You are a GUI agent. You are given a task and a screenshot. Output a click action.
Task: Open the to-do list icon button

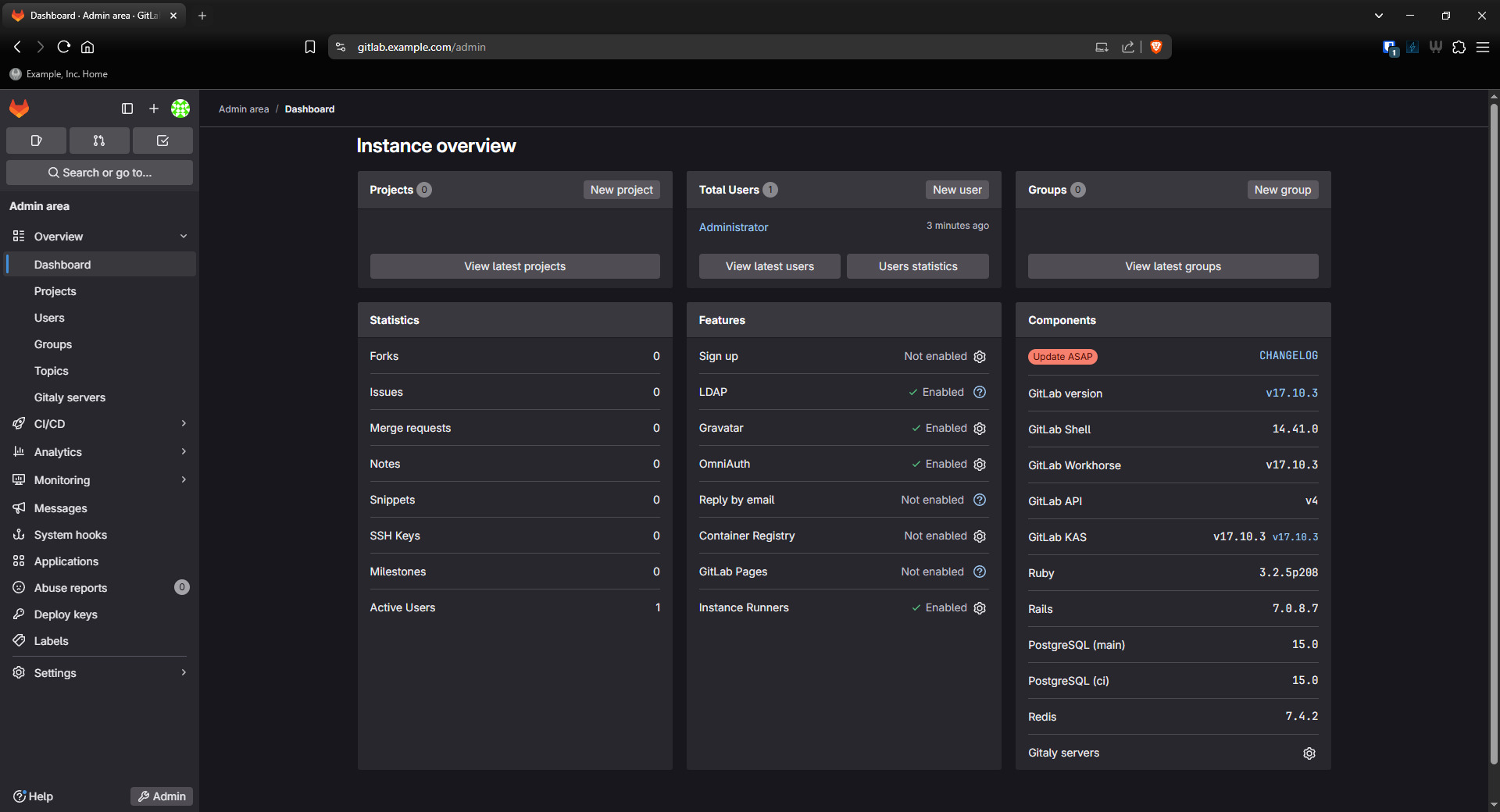coord(162,141)
